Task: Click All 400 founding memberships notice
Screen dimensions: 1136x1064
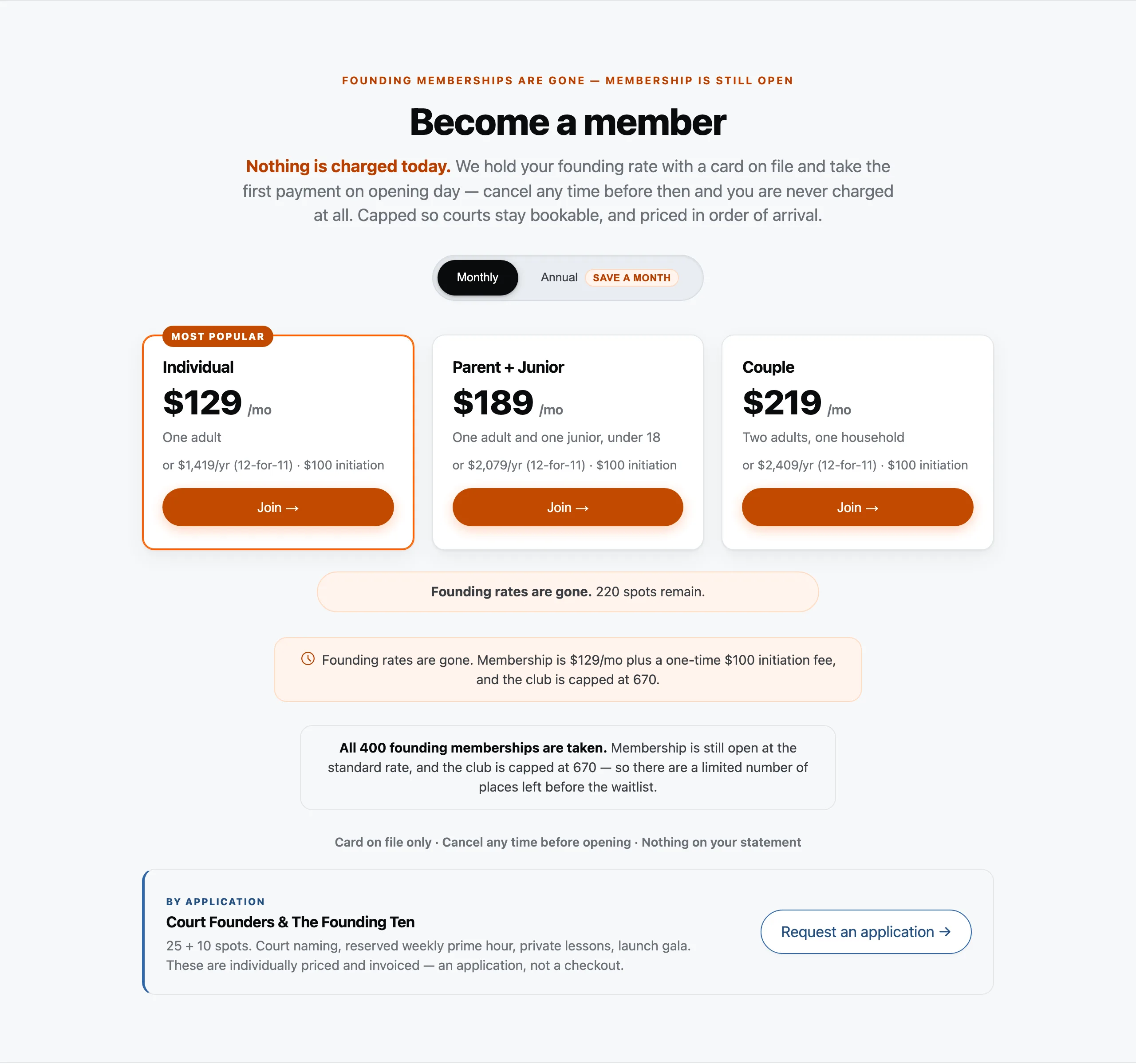Action: click(568, 768)
